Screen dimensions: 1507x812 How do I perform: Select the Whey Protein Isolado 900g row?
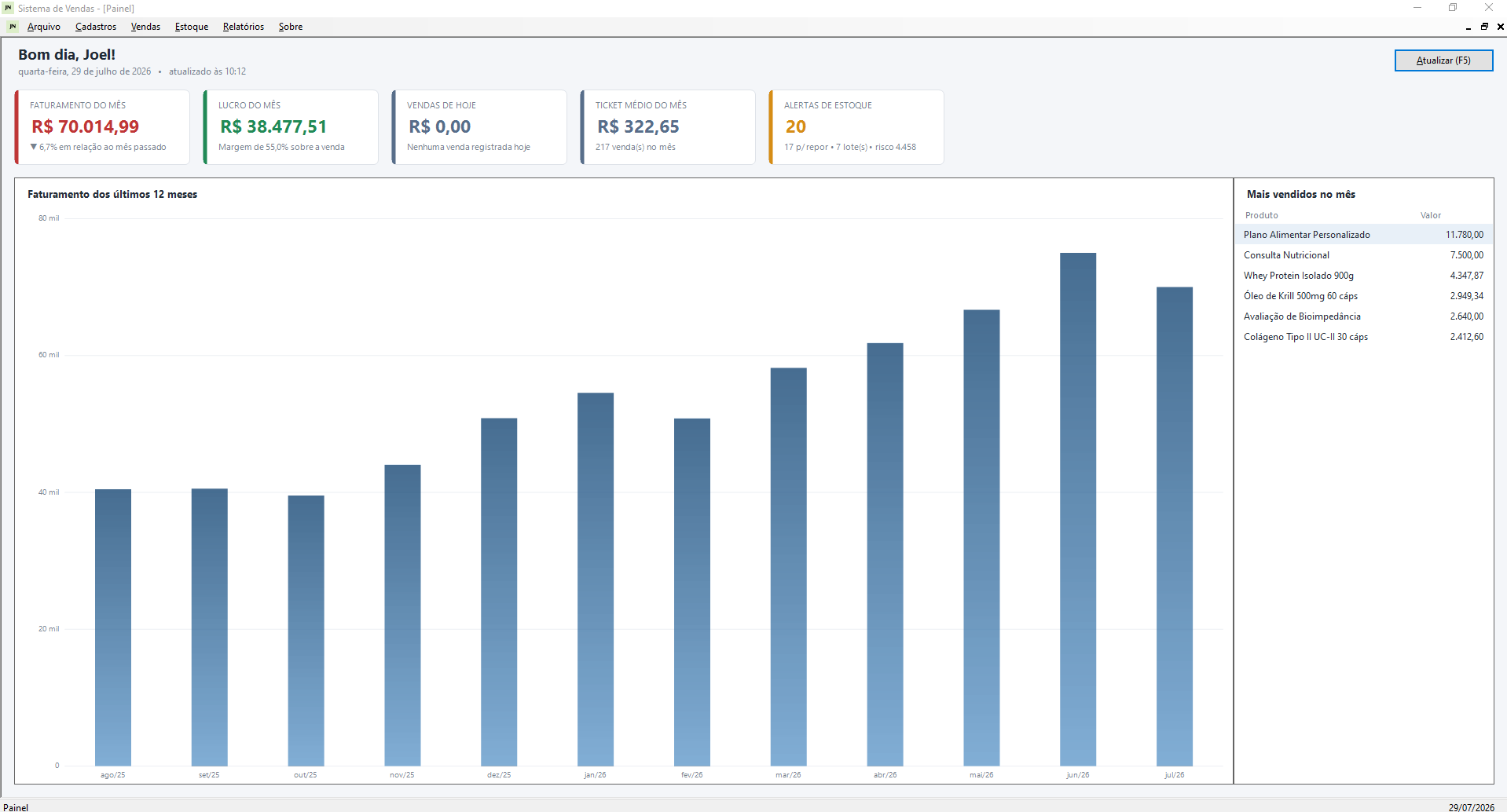(x=1363, y=276)
